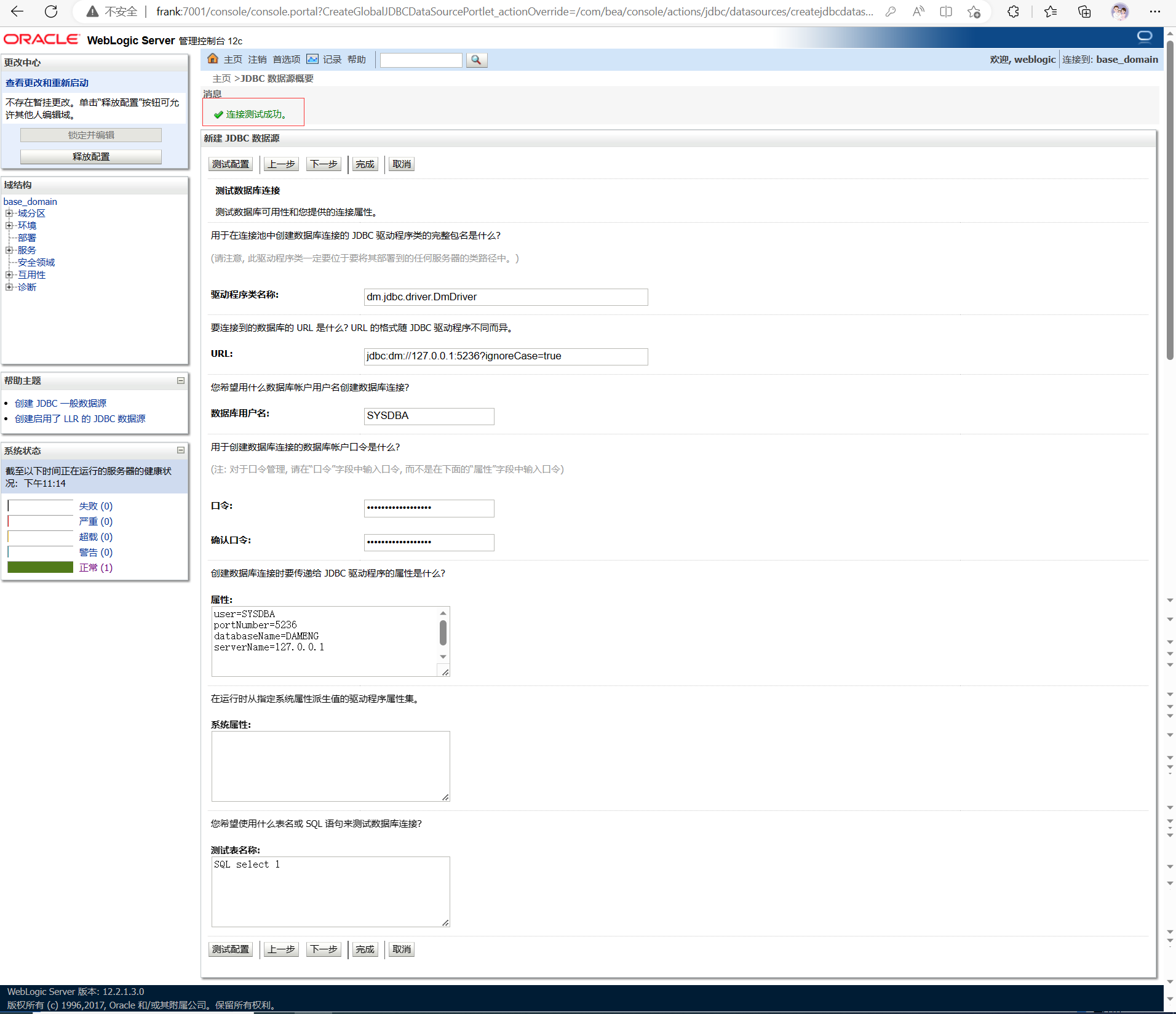Image resolution: width=1176 pixels, height=1014 pixels.
Task: Go back with browser back arrow
Action: [17, 11]
